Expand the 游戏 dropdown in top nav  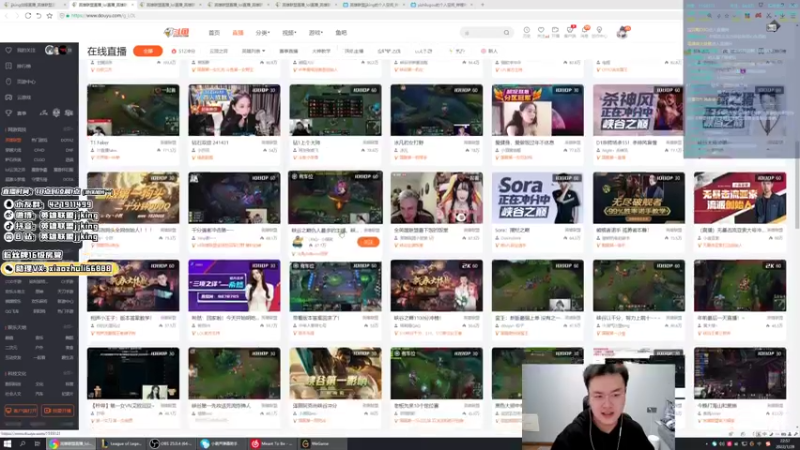point(315,33)
